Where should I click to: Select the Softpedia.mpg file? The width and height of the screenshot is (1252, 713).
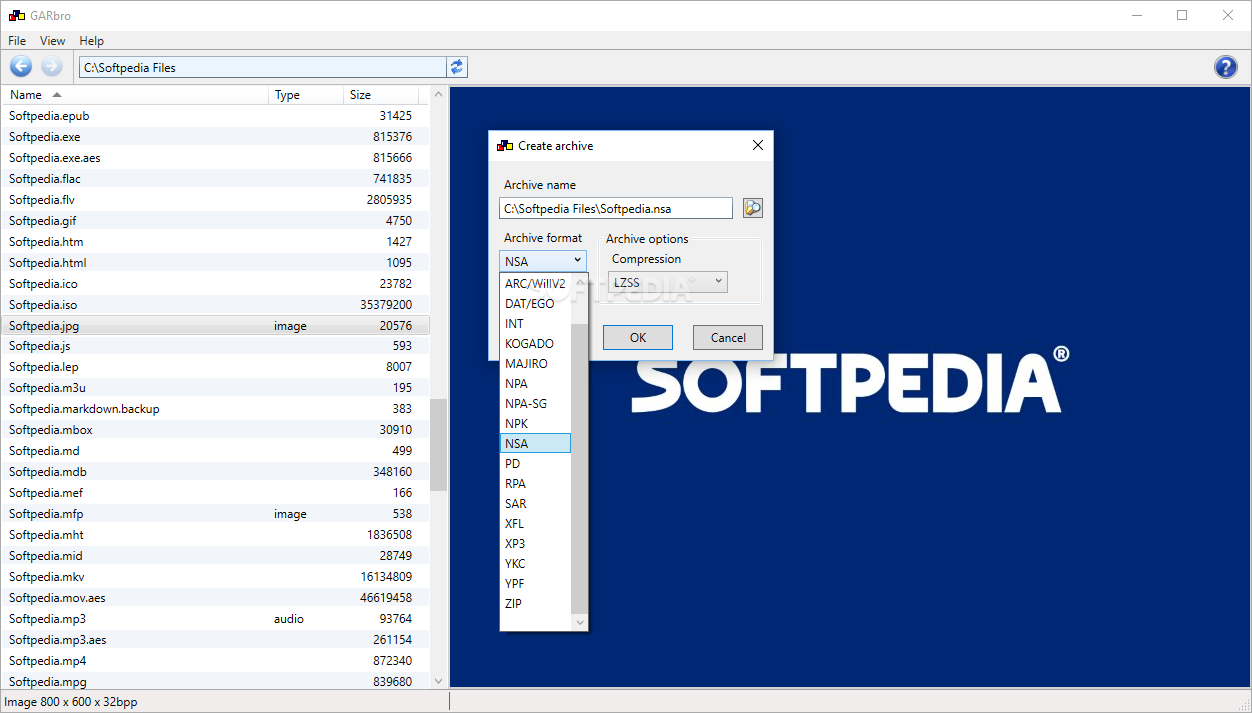pos(214,681)
